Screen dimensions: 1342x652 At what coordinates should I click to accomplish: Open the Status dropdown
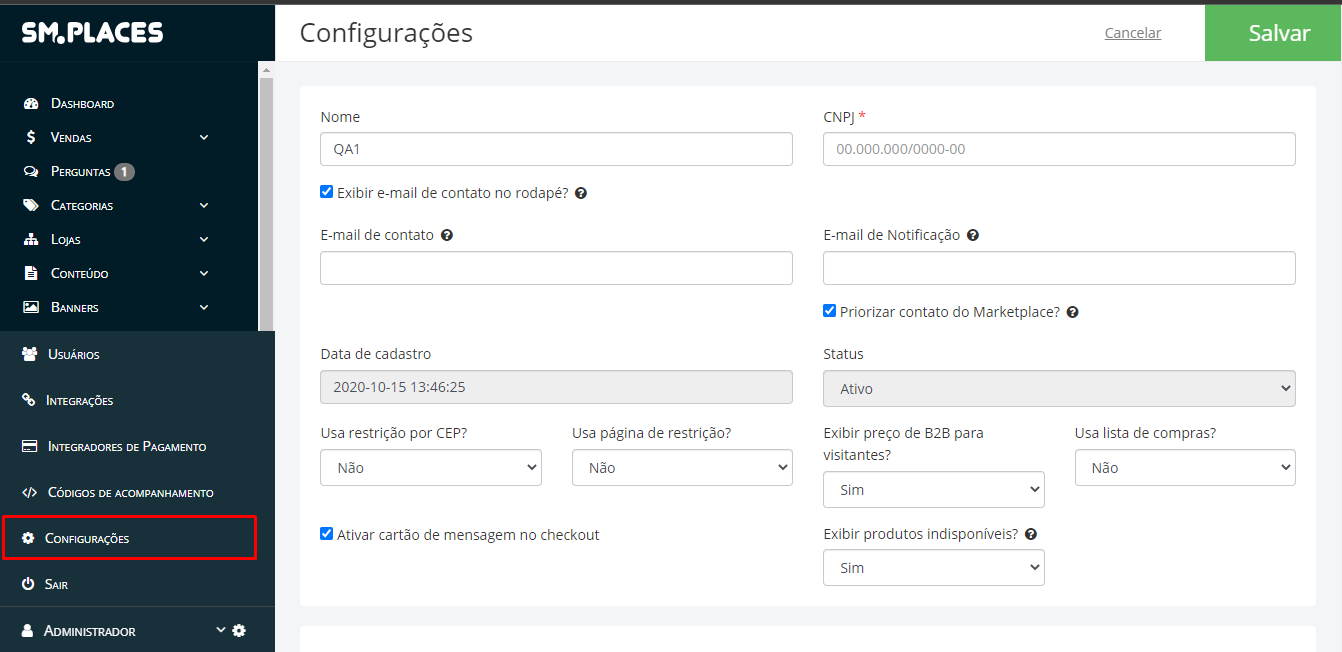[1059, 389]
